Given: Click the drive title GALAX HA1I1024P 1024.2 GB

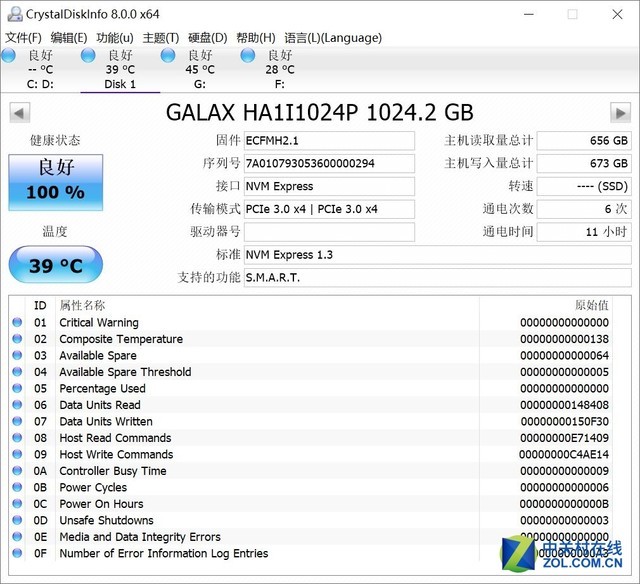Looking at the screenshot, I should click(x=320, y=113).
